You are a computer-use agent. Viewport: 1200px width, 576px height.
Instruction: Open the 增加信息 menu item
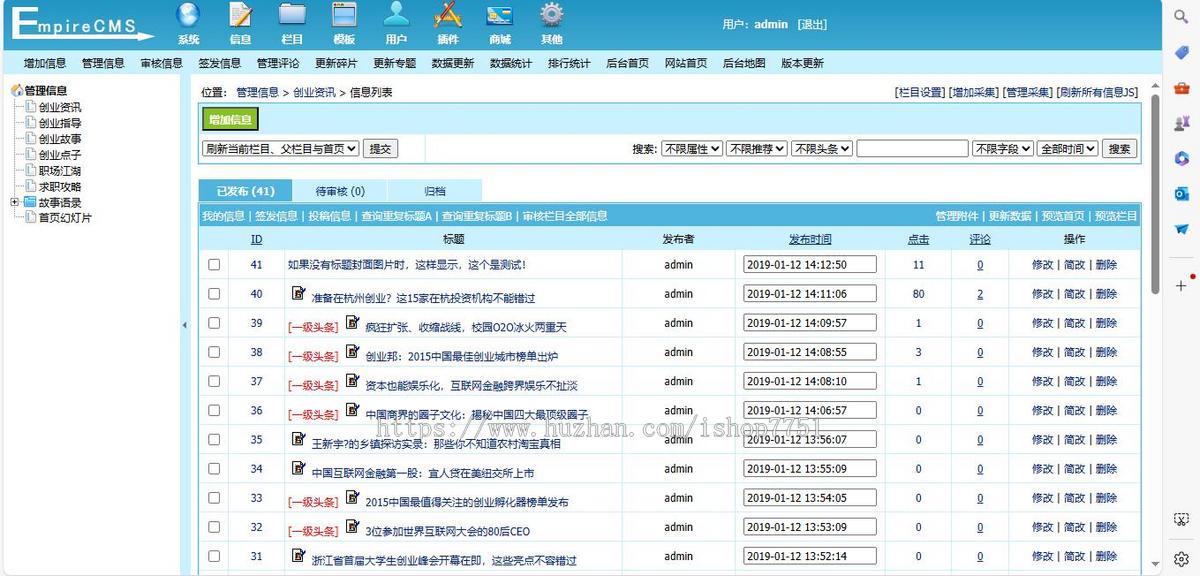45,62
